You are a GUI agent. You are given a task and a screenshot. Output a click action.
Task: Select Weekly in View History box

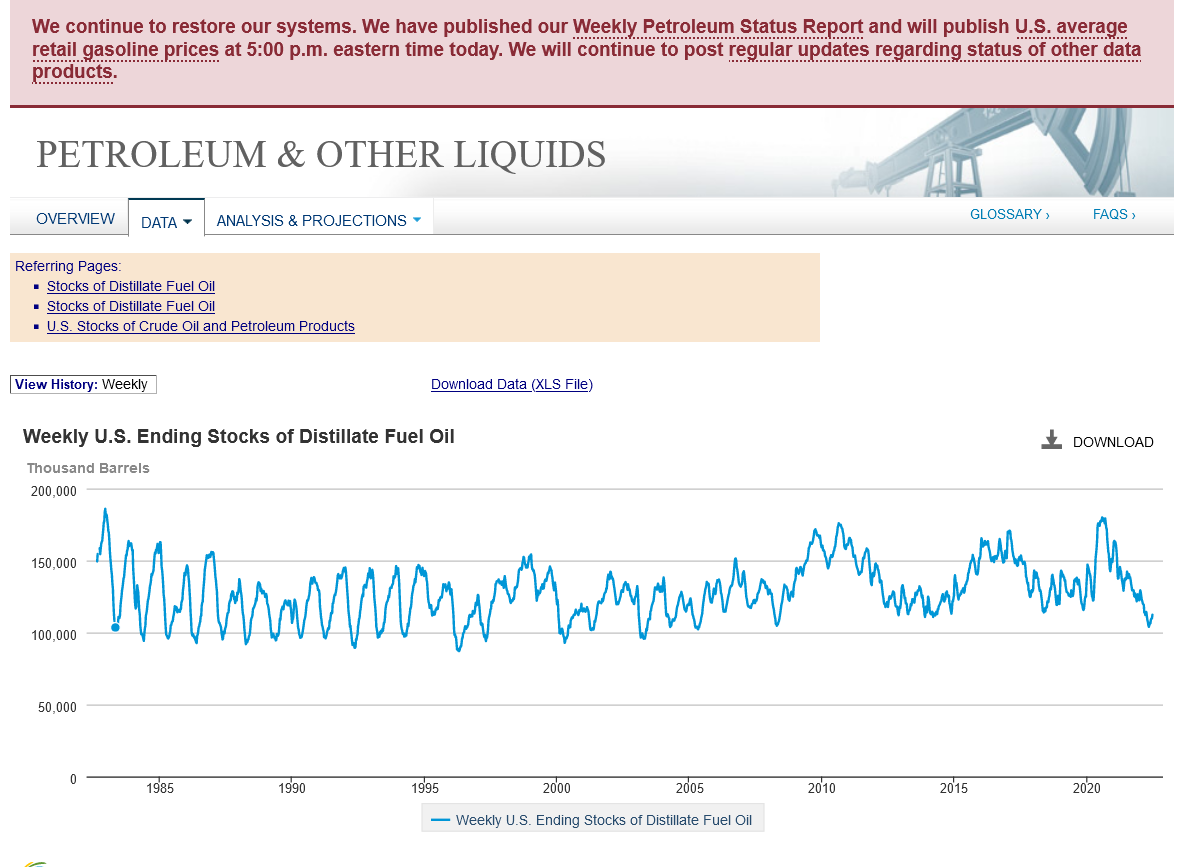pos(124,384)
